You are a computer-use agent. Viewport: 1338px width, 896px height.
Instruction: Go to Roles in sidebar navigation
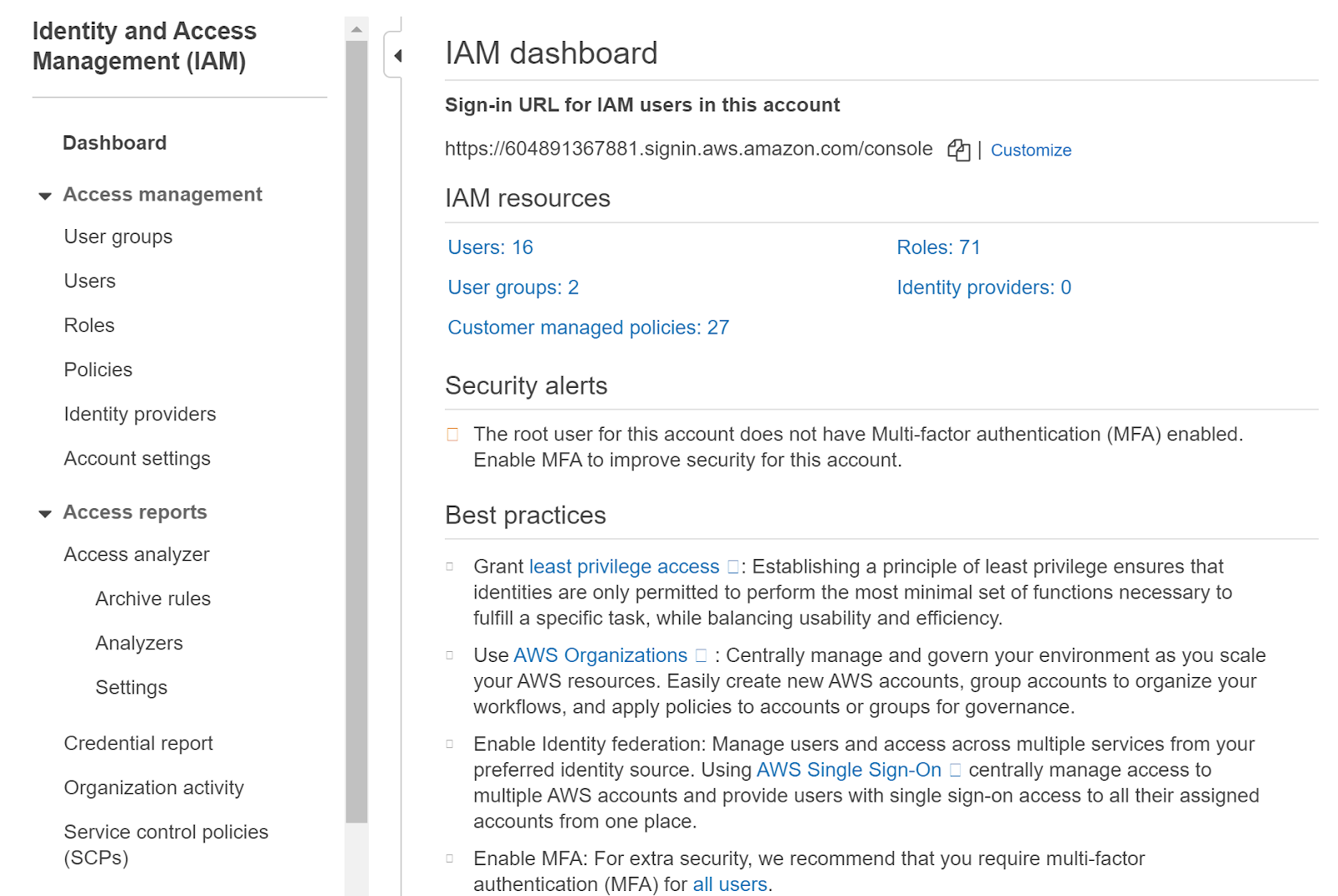[89, 325]
